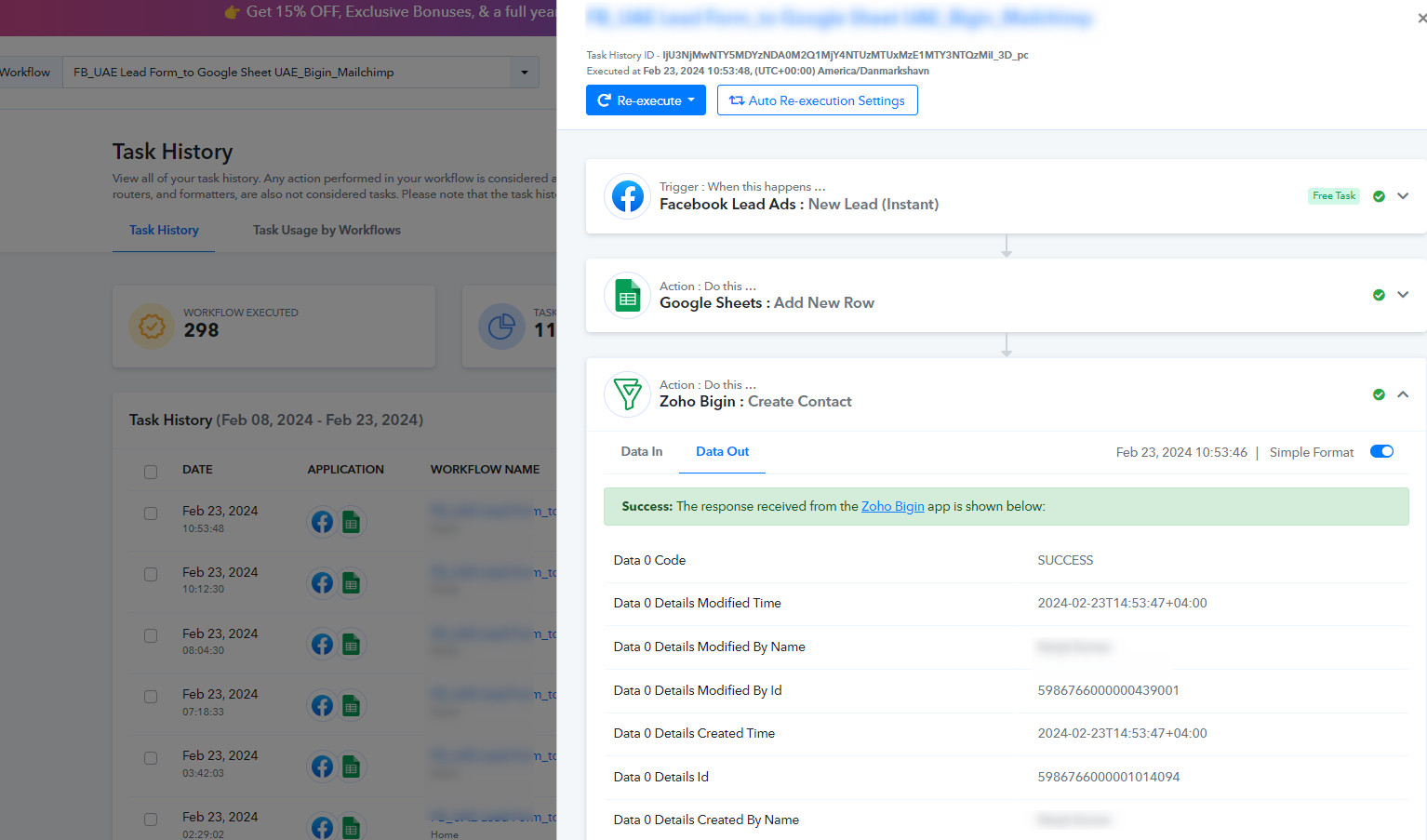Viewport: 1427px width, 840px height.
Task: Click the DATE column header
Action: 197,470
